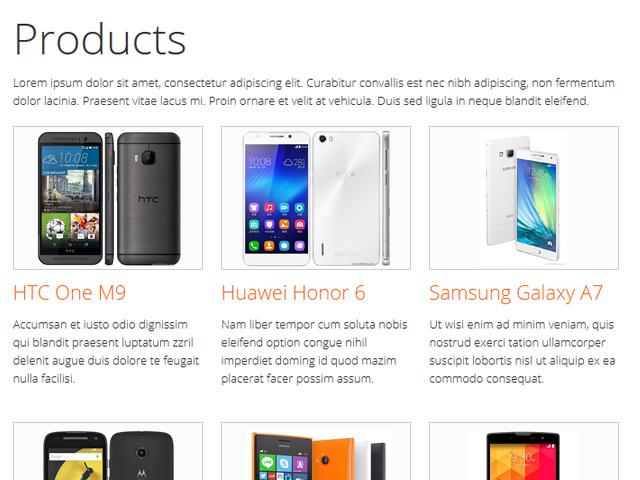Image resolution: width=640 pixels, height=480 pixels.
Task: Click the HTC One M9 description text
Action: 106,351
